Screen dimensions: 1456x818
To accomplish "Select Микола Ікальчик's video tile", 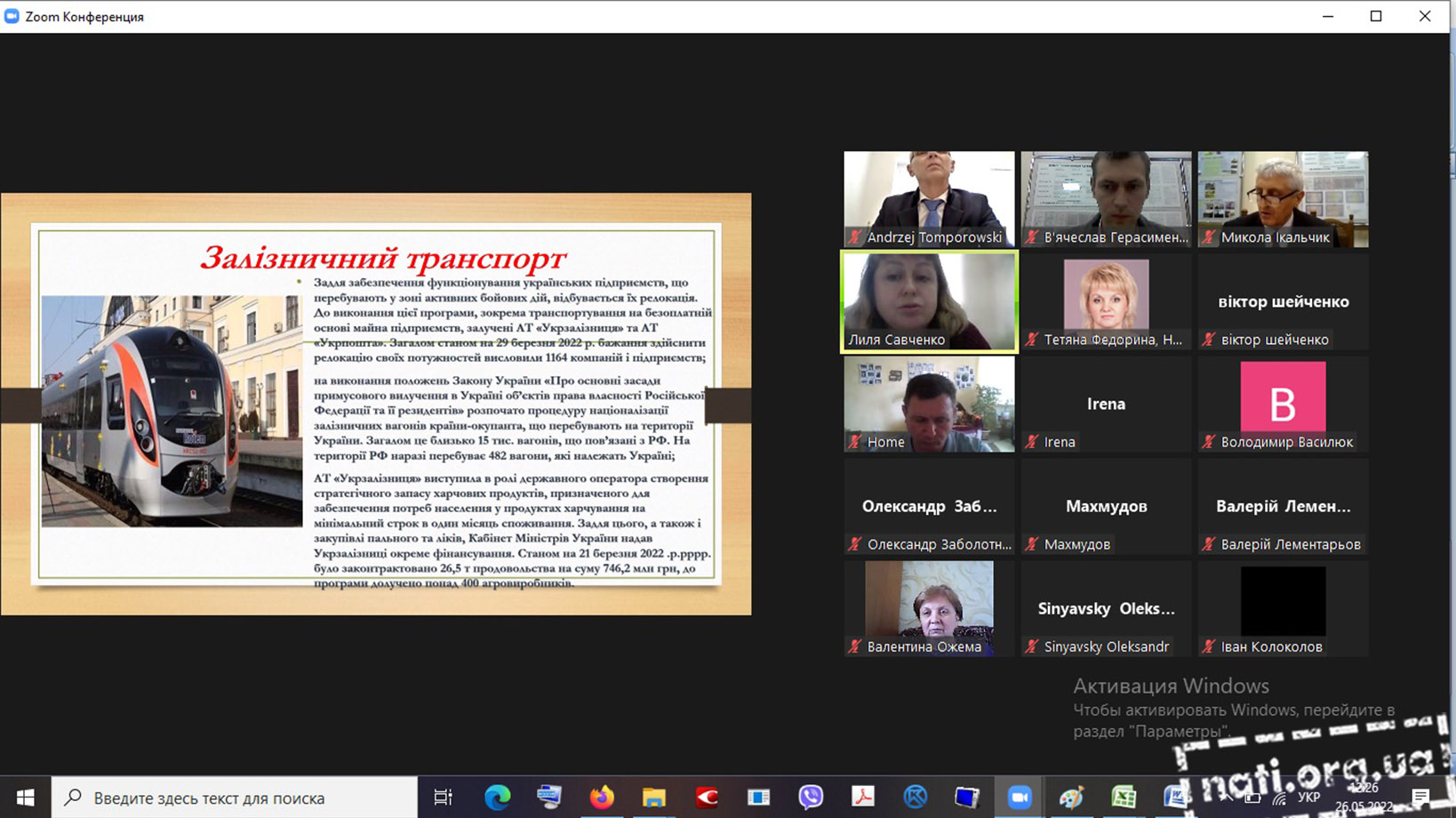I will (1283, 199).
